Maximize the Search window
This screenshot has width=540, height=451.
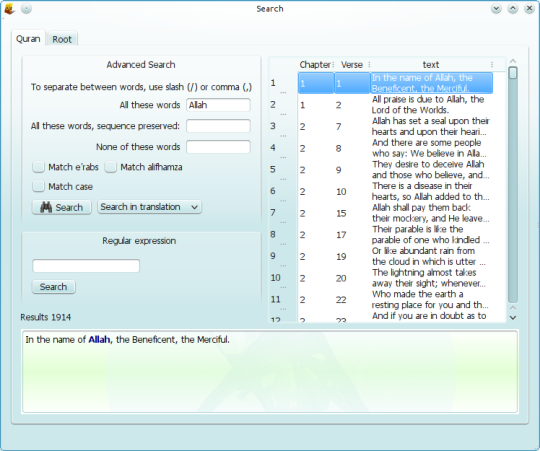coord(513,9)
